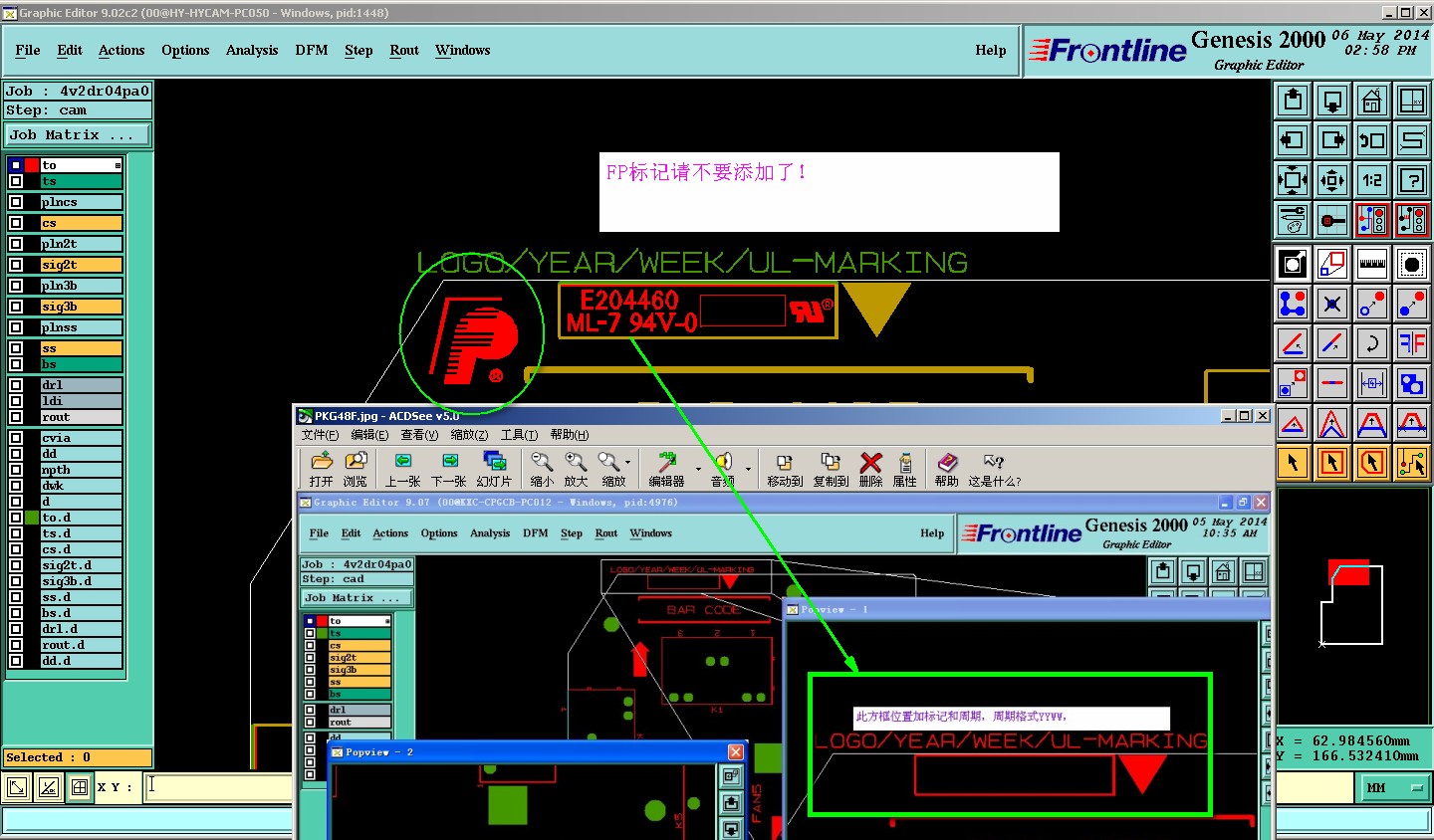The width and height of the screenshot is (1434, 840).
Task: Click ACDSee 这是什么? help button
Action: pyautogui.click(x=994, y=469)
